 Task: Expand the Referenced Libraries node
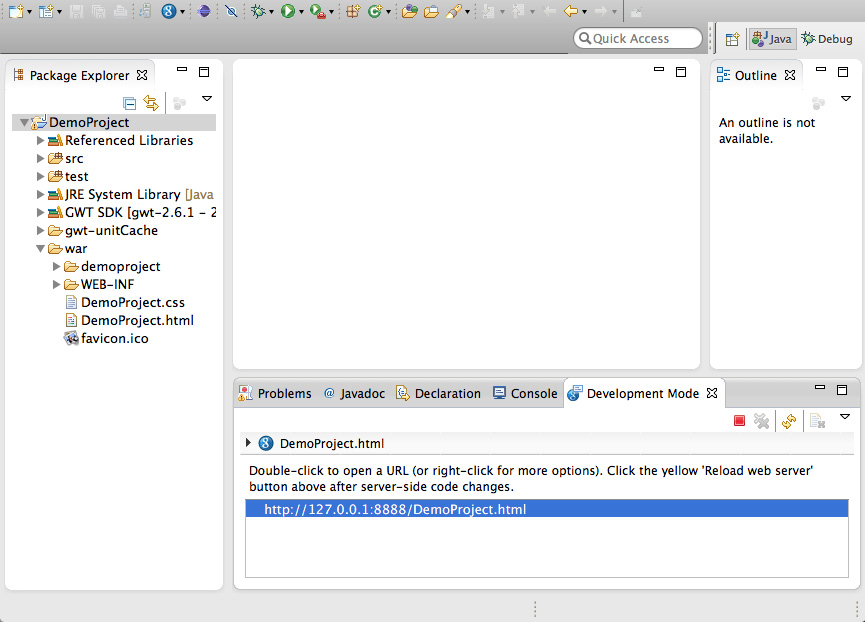click(40, 141)
